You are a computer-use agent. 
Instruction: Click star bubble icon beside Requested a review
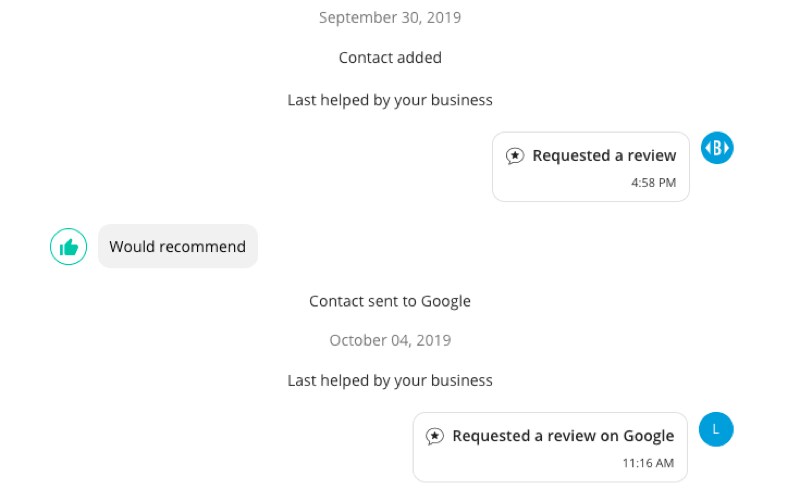515,156
